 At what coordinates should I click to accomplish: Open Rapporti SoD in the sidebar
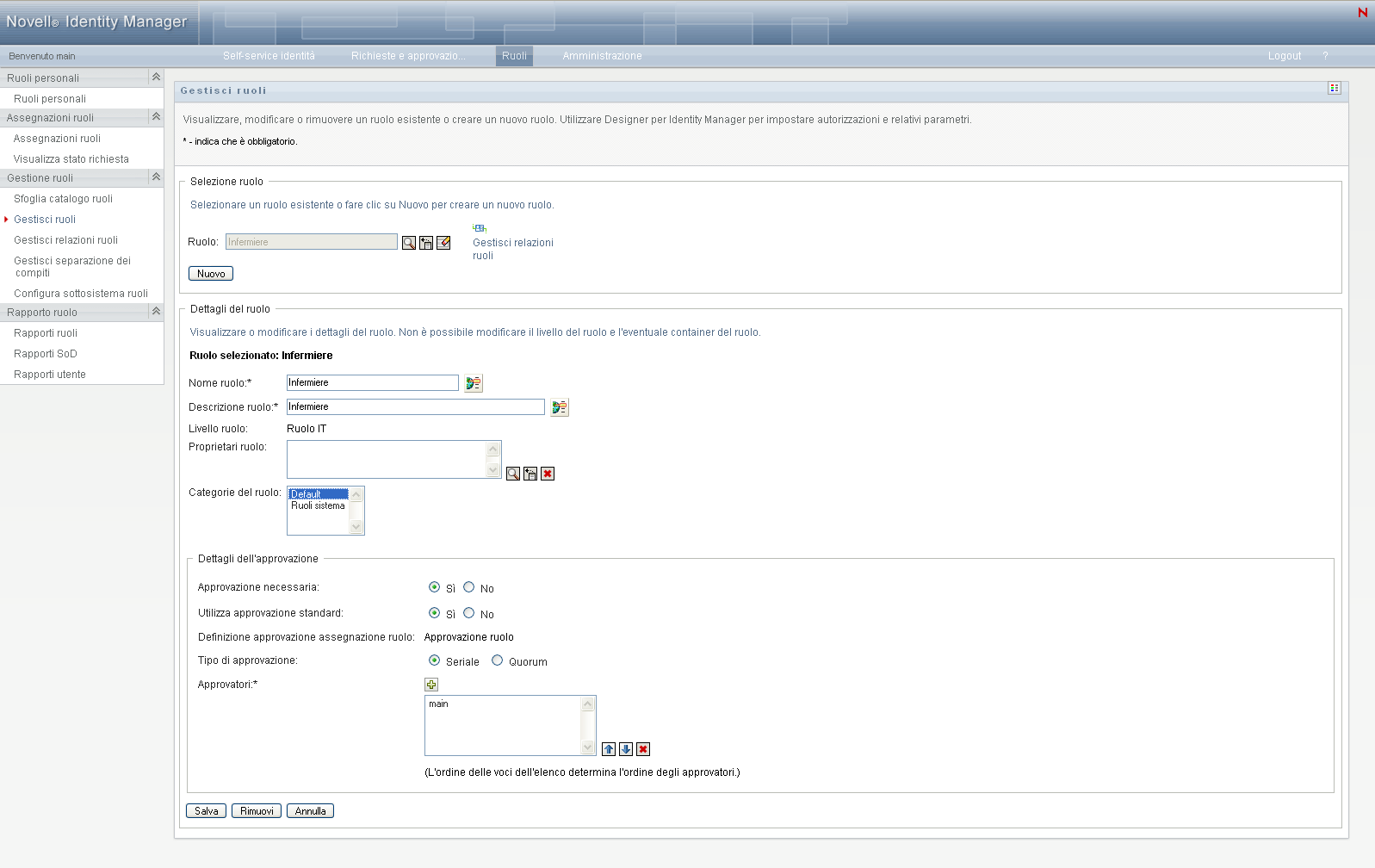46,354
